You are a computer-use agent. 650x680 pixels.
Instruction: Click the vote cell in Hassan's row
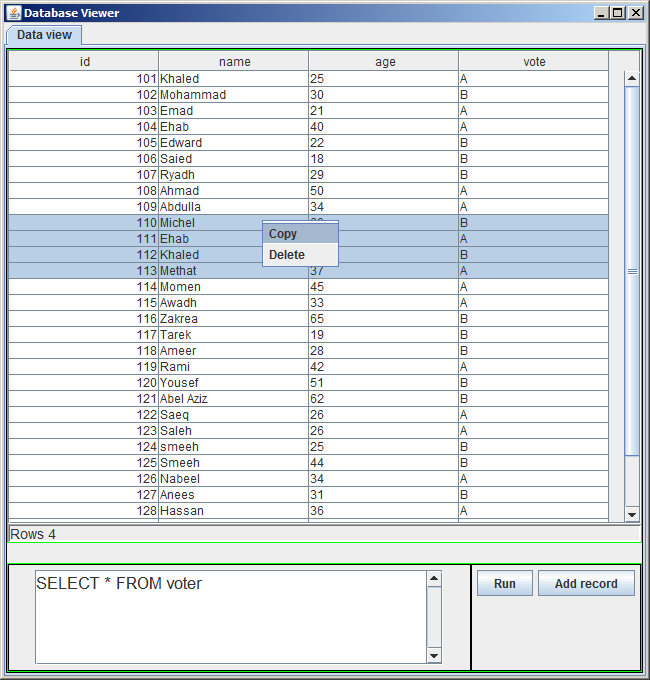[534, 511]
